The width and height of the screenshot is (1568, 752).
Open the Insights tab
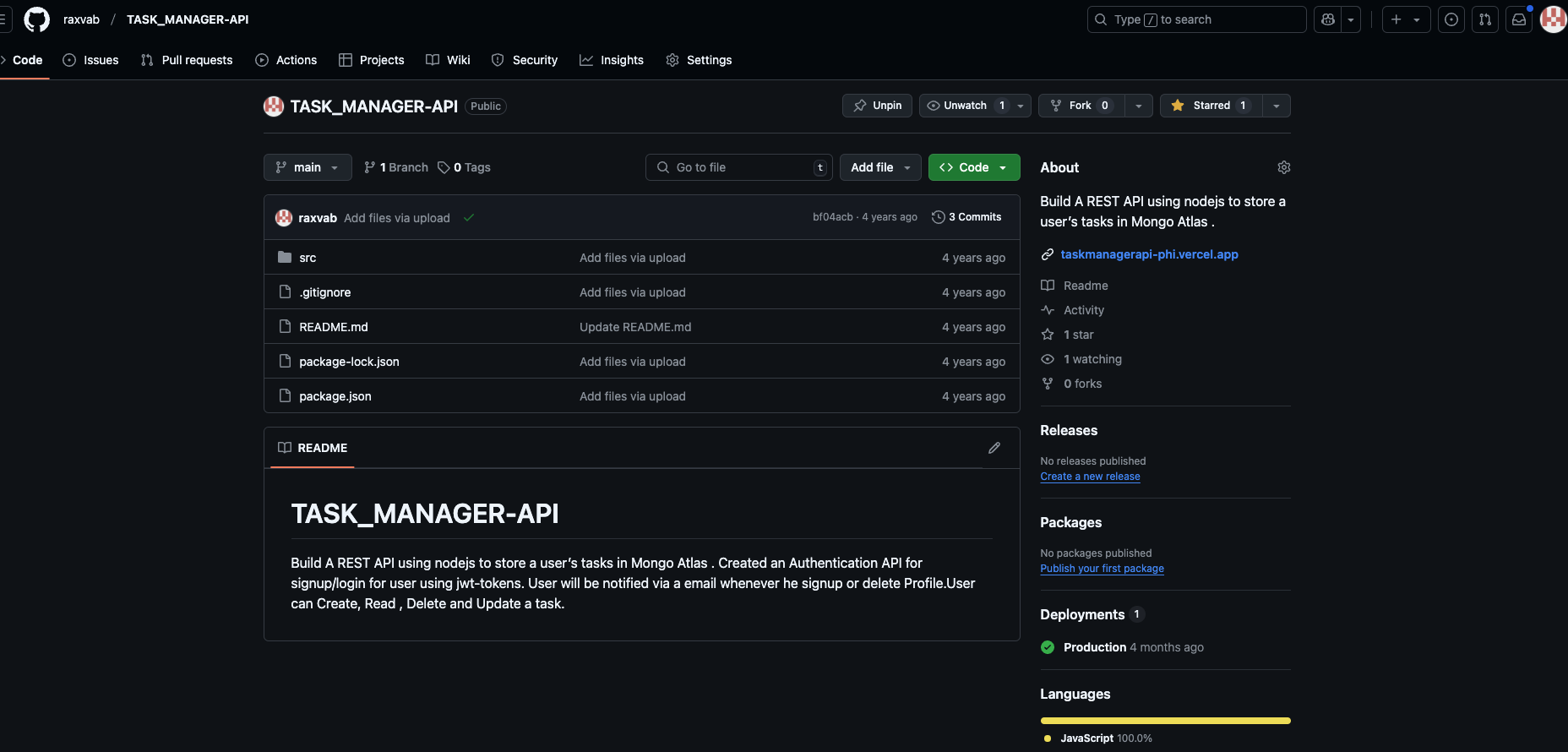click(x=612, y=60)
